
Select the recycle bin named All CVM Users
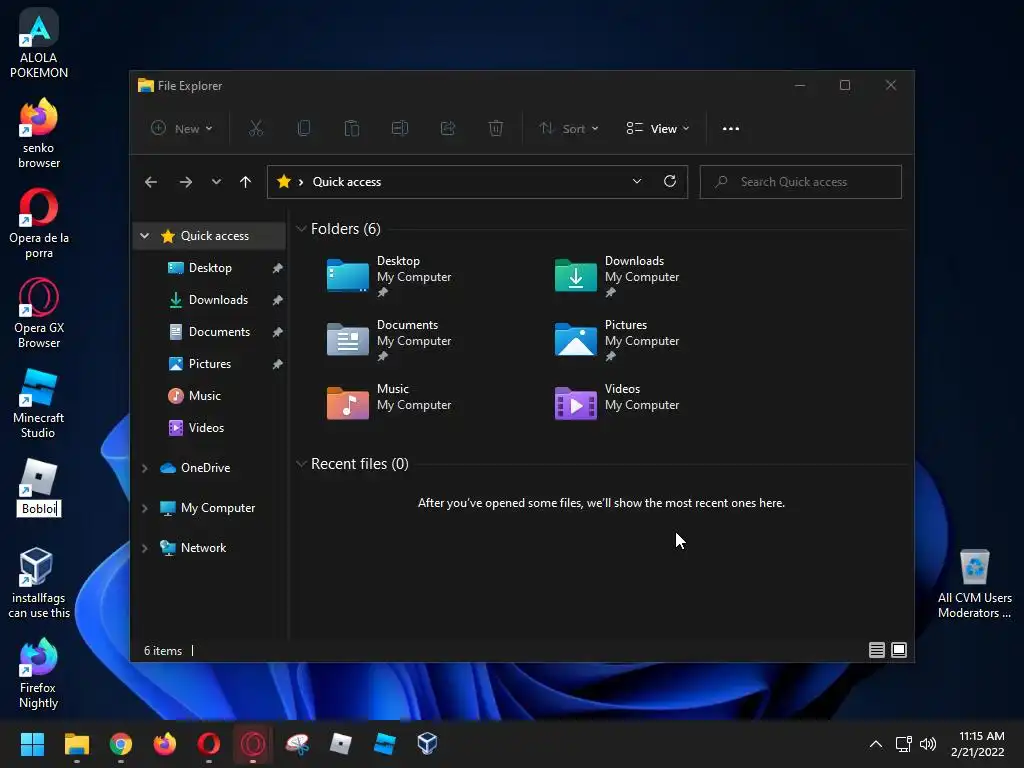[x=974, y=583]
